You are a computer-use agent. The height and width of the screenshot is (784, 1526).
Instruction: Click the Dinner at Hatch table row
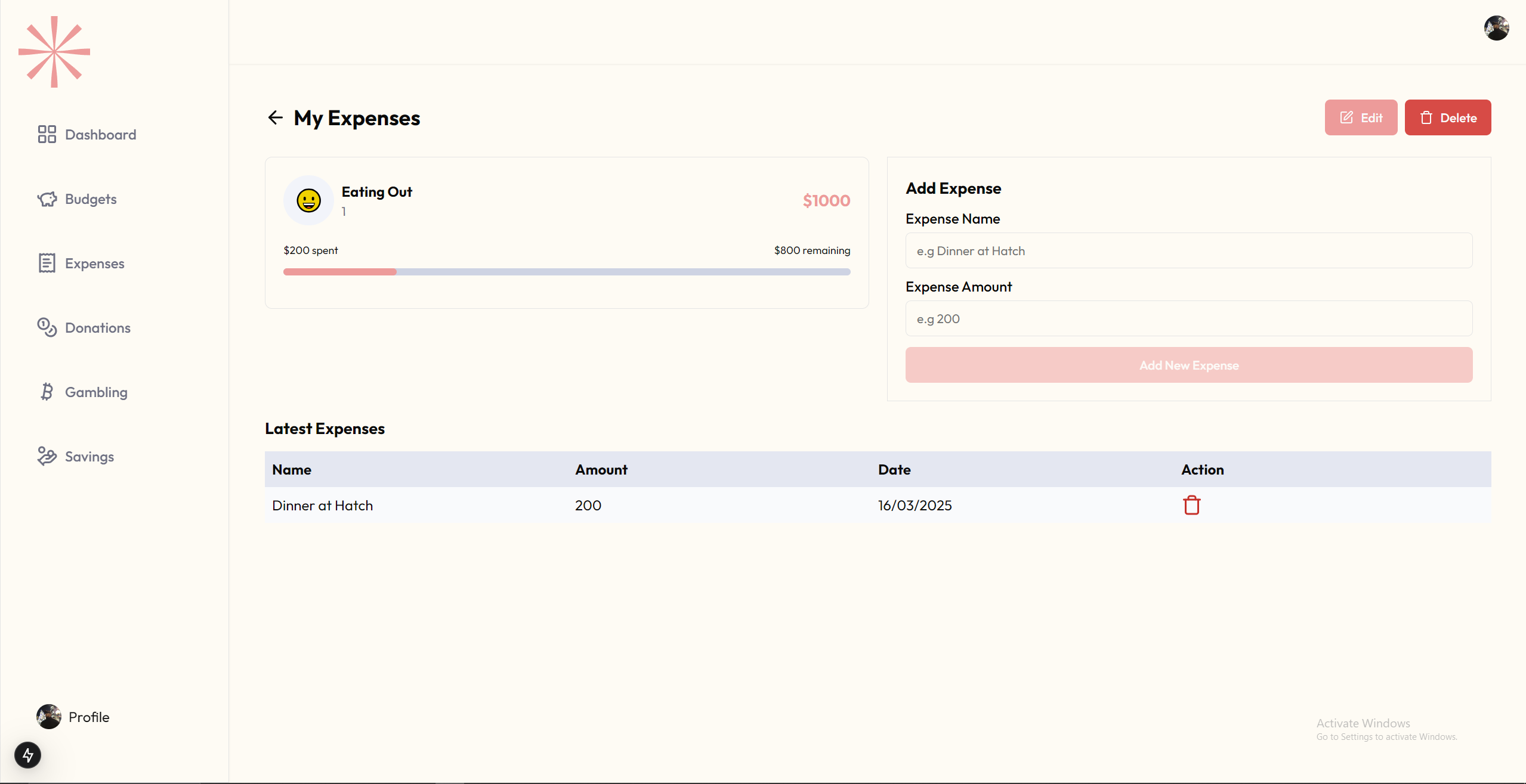(x=716, y=506)
